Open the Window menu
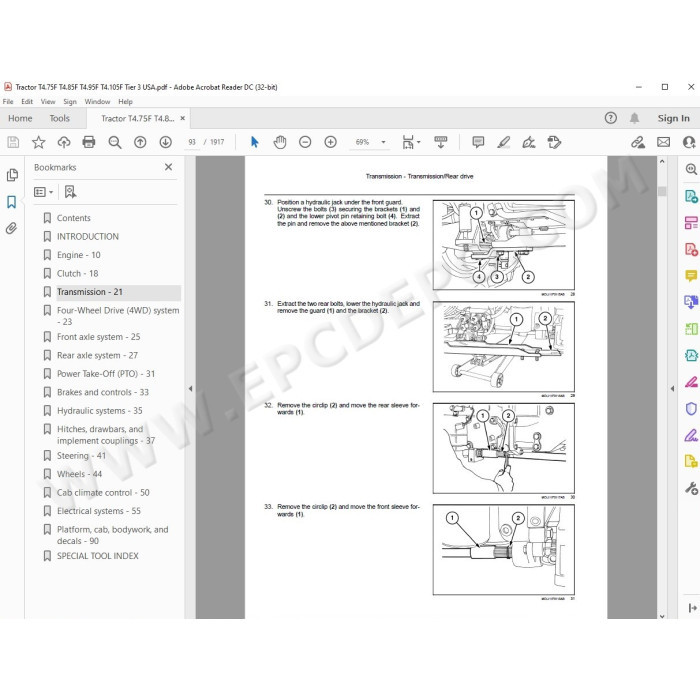Viewport: 700px width, 700px height. click(x=97, y=102)
